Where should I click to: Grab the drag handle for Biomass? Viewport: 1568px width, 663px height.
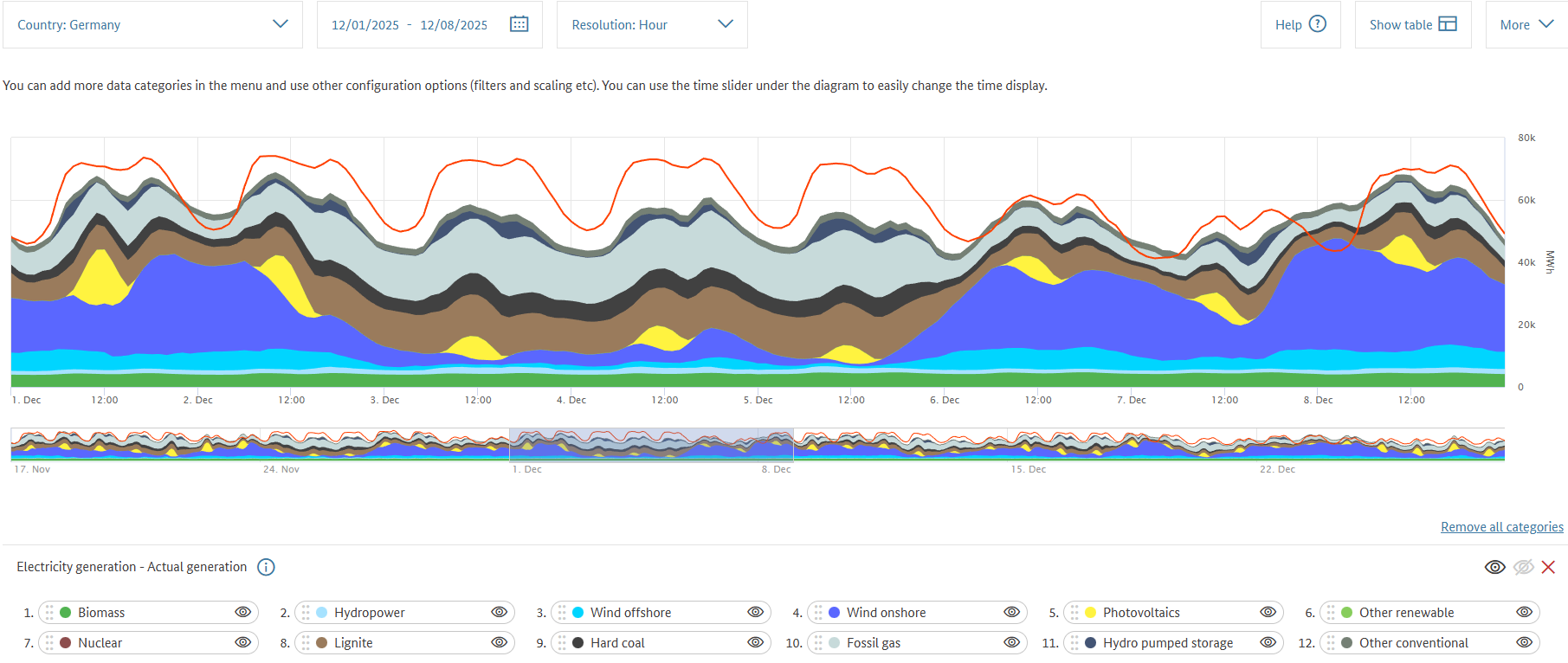pos(49,613)
